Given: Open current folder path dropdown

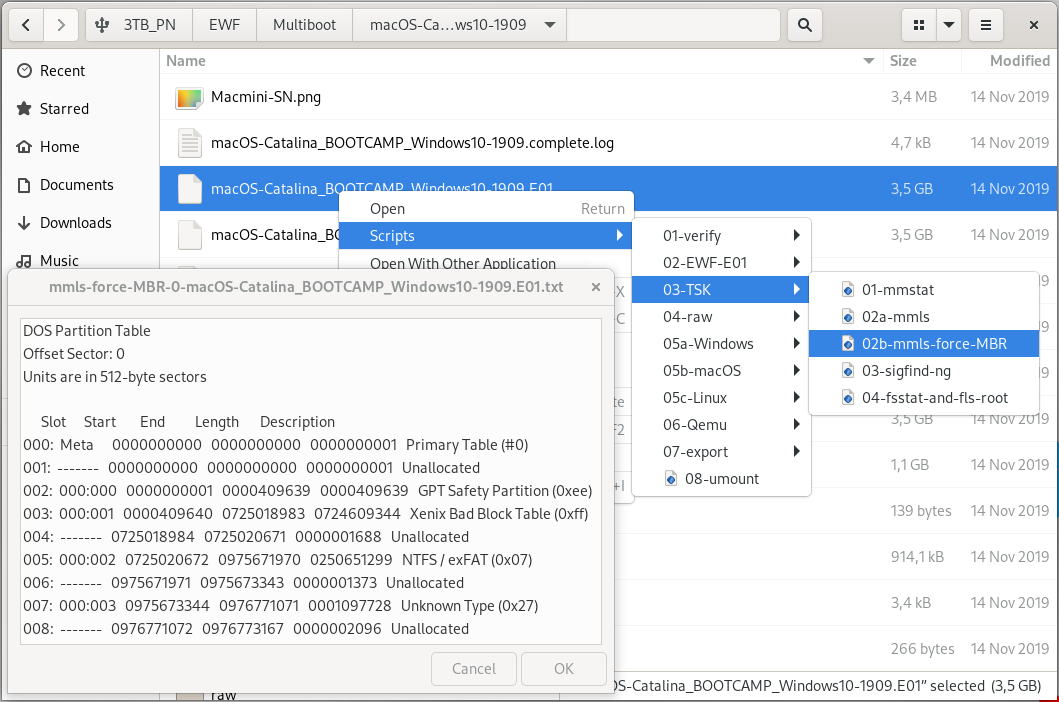Looking at the screenshot, I should [x=550, y=25].
